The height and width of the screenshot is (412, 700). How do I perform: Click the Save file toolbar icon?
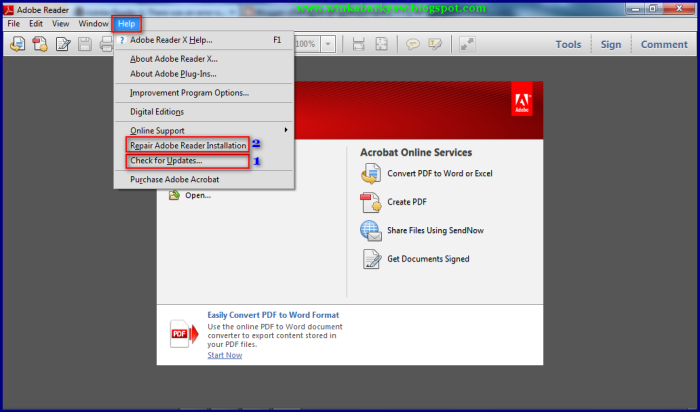[x=85, y=44]
